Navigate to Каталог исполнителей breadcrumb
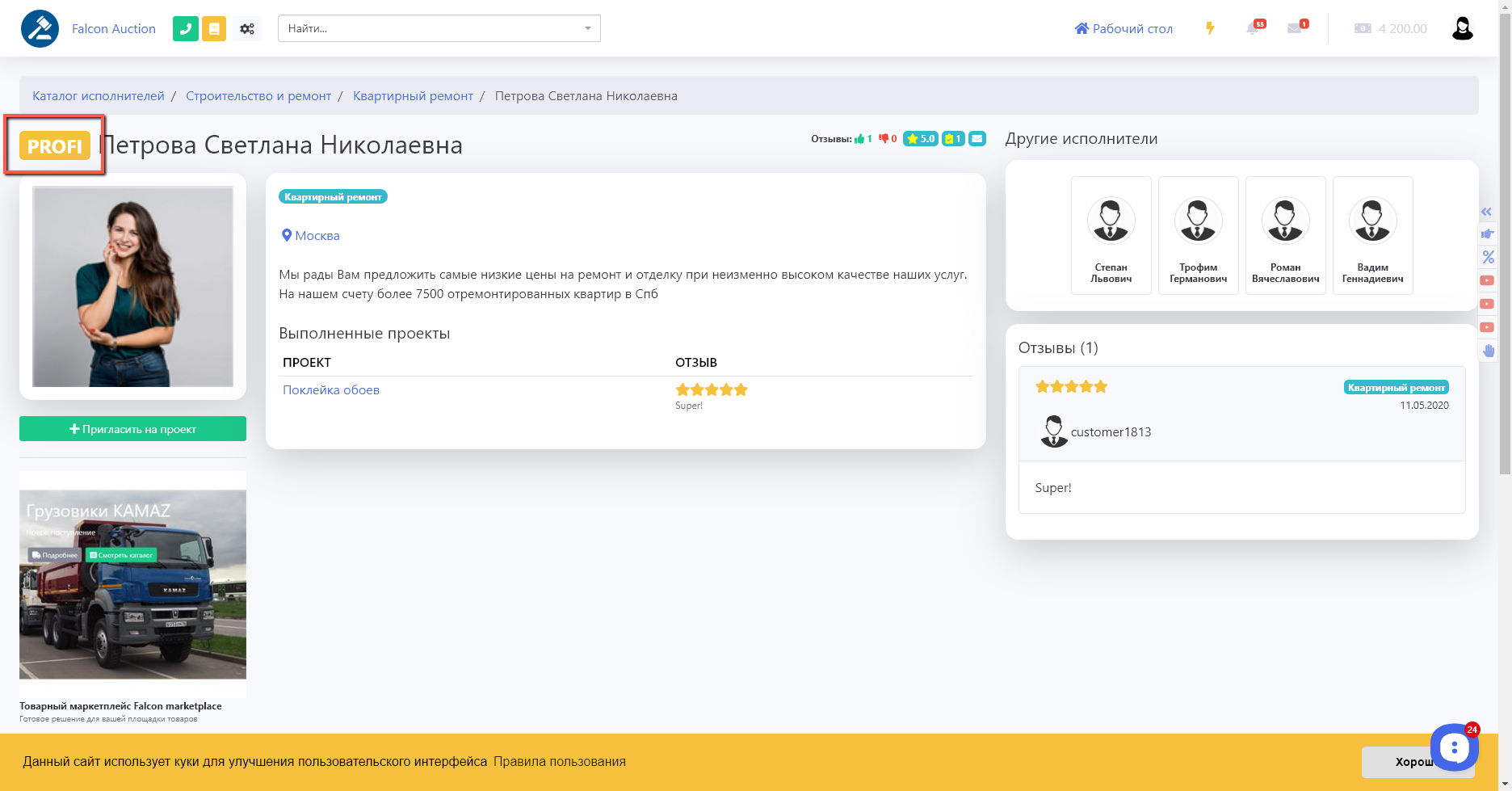The width and height of the screenshot is (1512, 791). click(x=99, y=96)
